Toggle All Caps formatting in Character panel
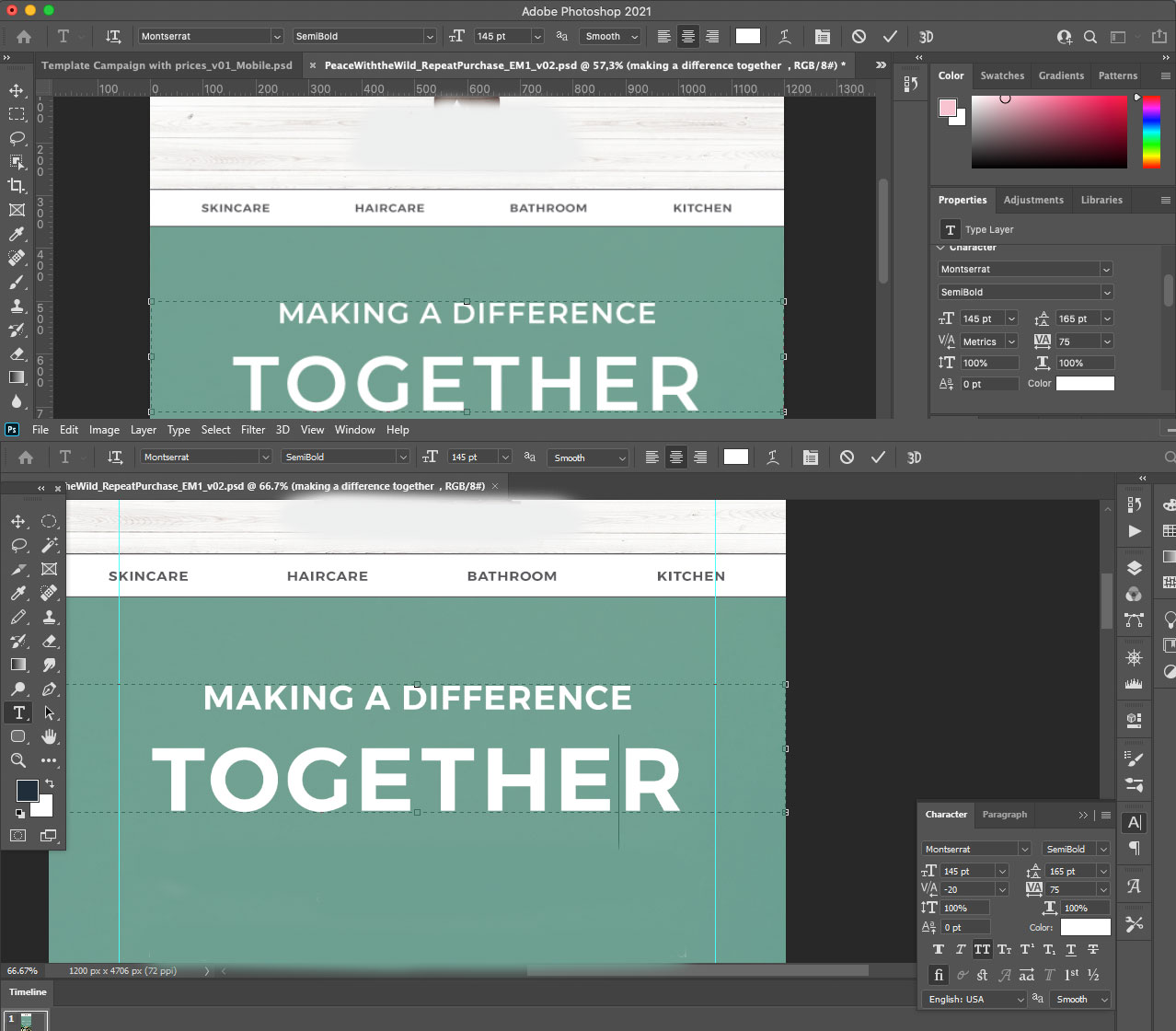 (x=982, y=949)
